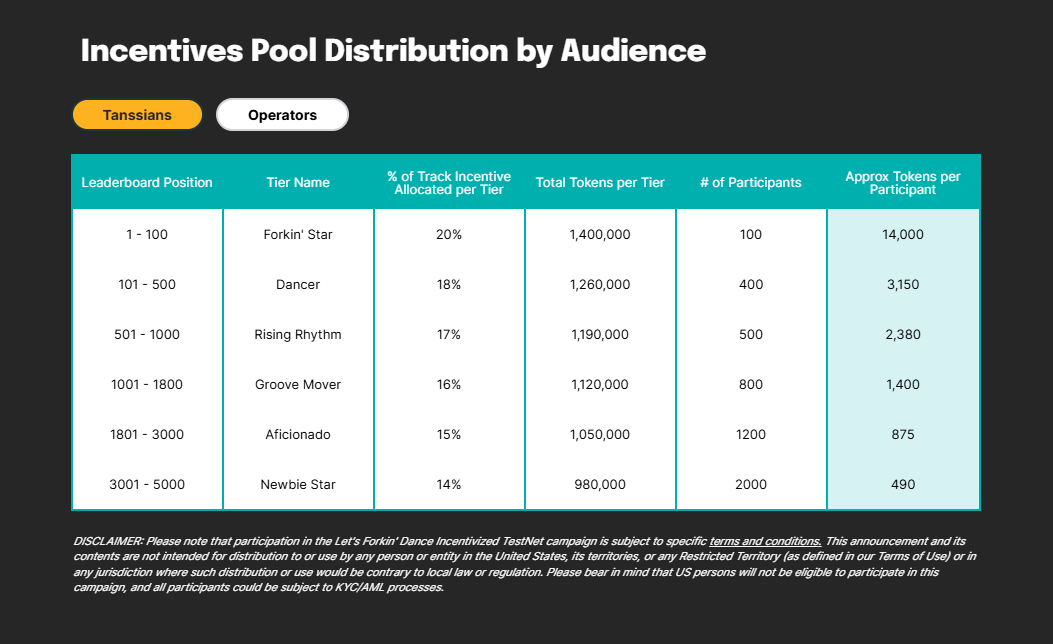Screen dimensions: 1053x644
Task: Select the Aficionado tier cell
Action: pyautogui.click(x=297, y=434)
